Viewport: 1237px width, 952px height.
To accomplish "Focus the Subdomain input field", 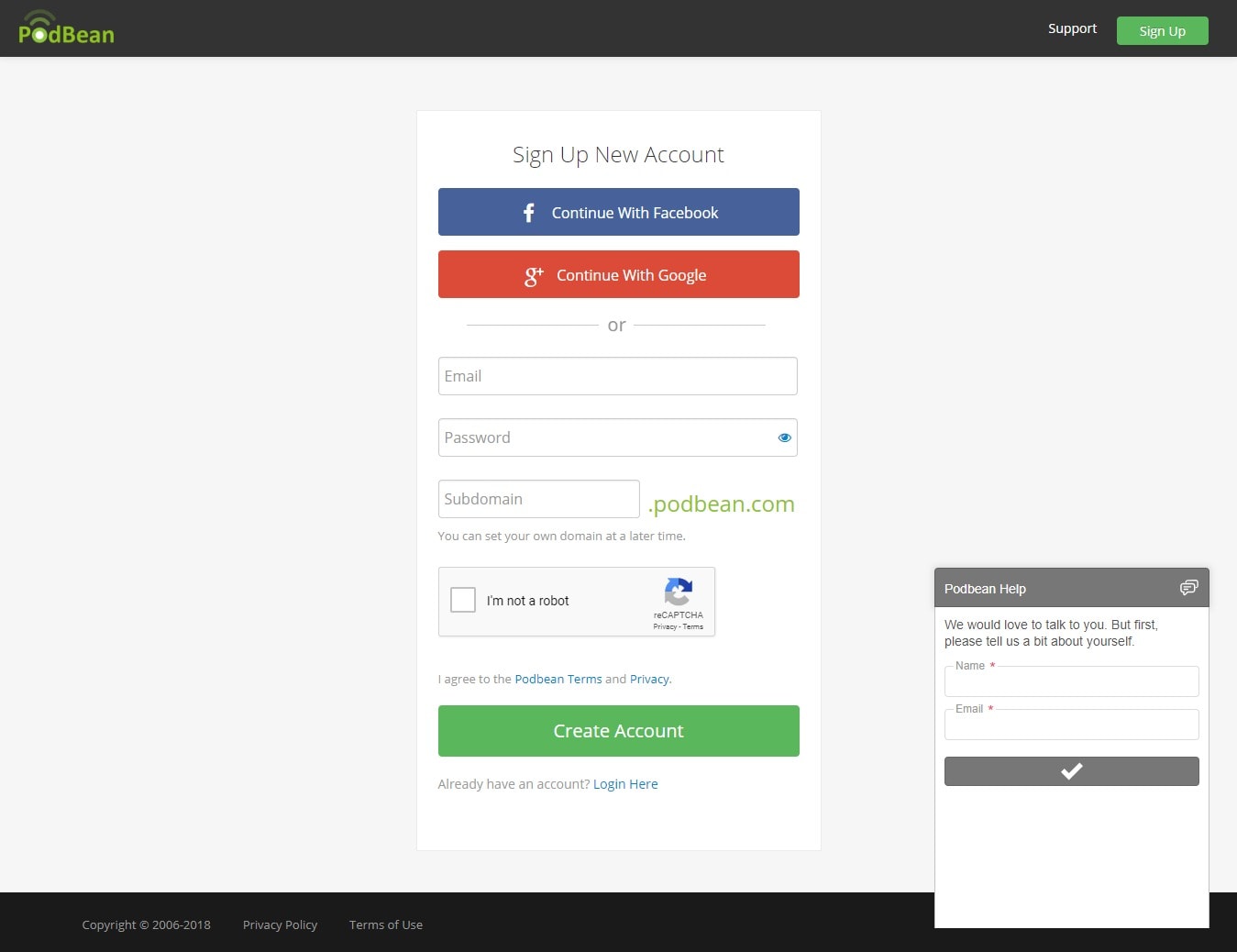I will (x=538, y=499).
